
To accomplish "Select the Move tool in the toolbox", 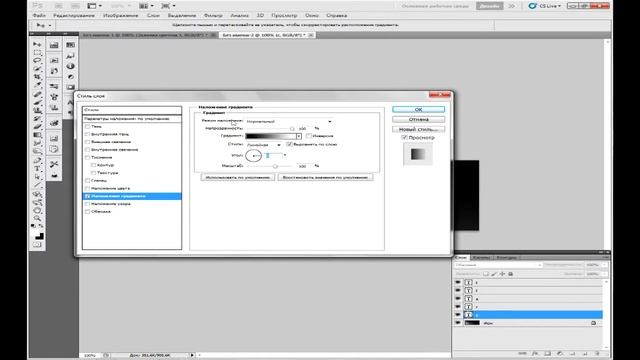I will [37, 44].
